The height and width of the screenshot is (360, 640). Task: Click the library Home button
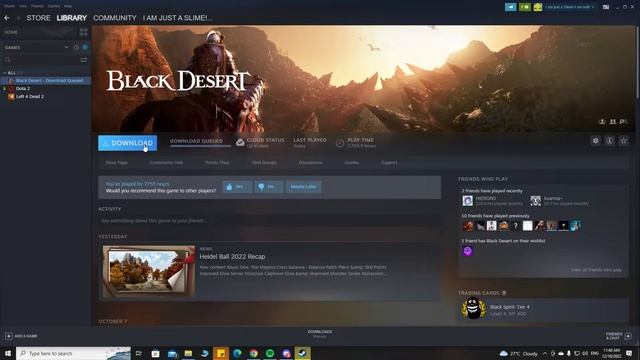pyautogui.click(x=39, y=32)
